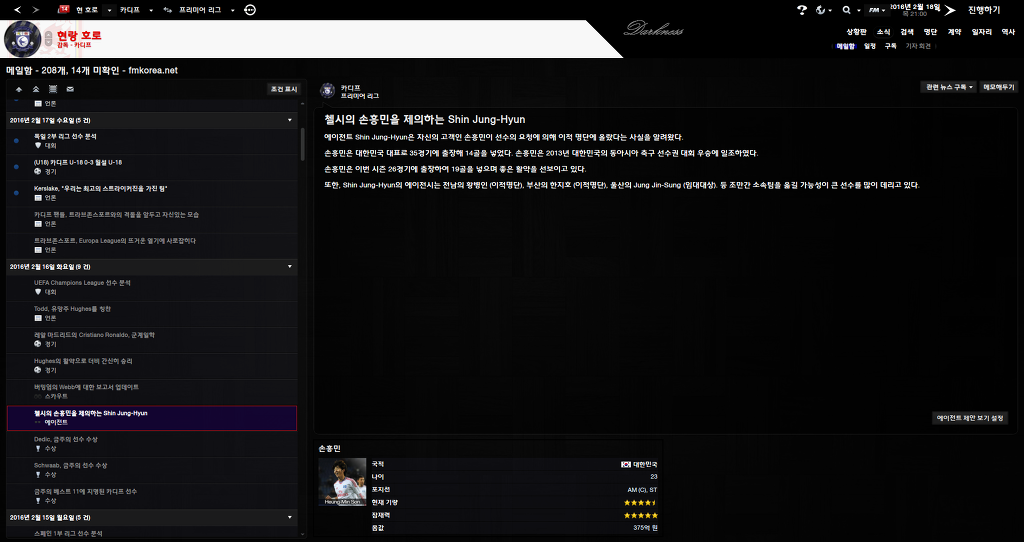This screenshot has width=1024, height=542.
Task: Open mail Hughes의 활약으로 더비 간신히 승리
Action: [x=152, y=366]
